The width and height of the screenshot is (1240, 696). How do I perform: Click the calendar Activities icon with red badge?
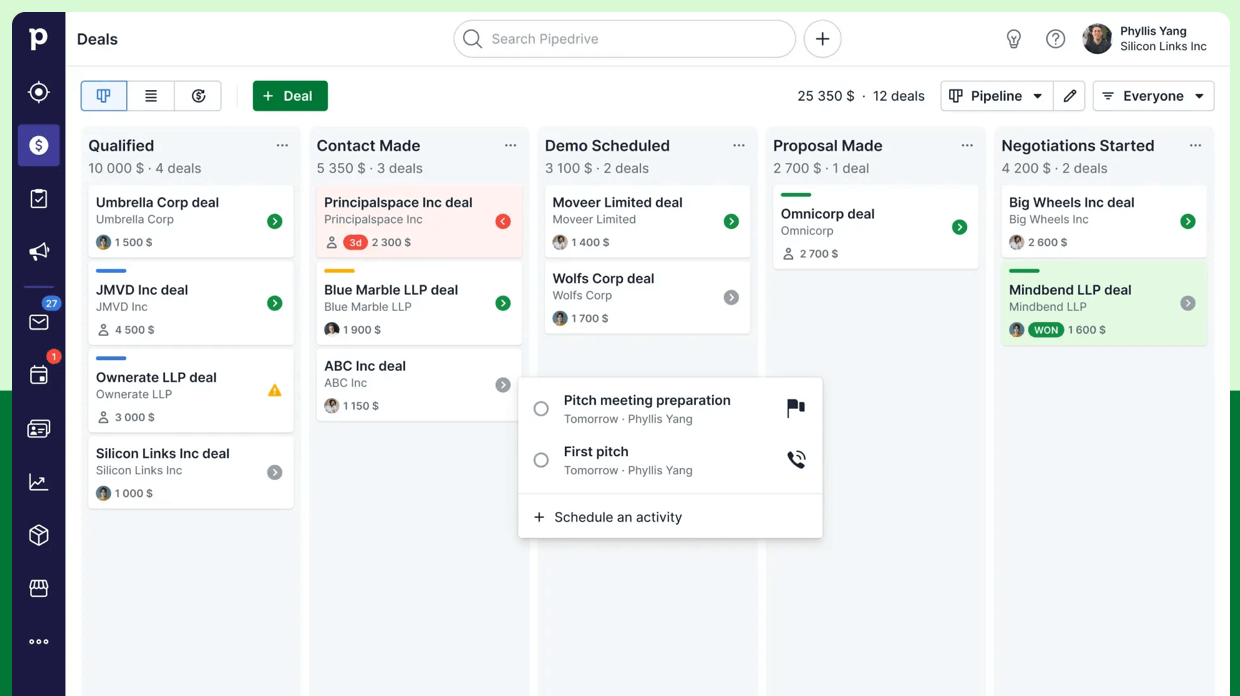click(x=38, y=375)
